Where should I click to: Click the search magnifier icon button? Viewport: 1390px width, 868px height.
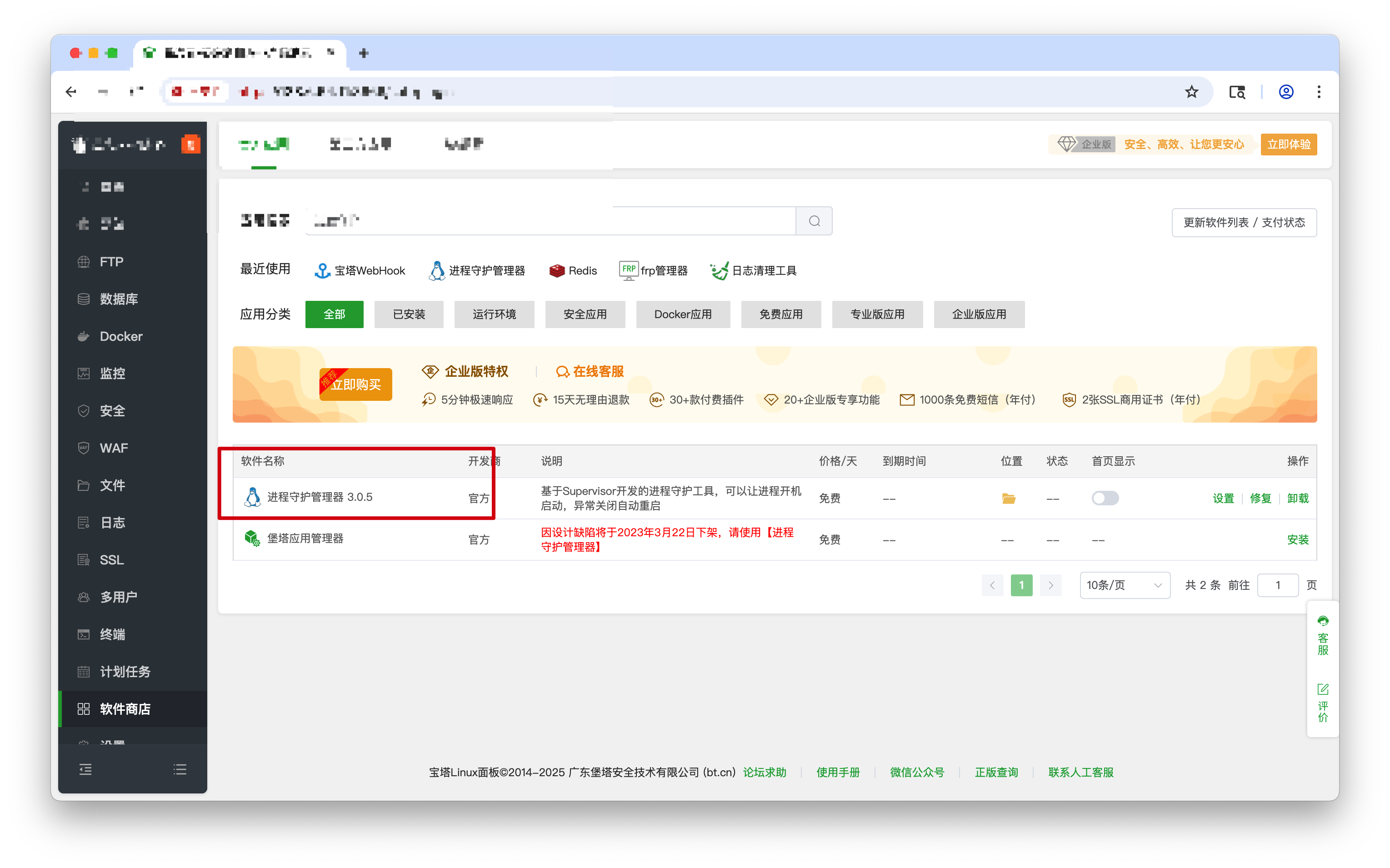(814, 221)
